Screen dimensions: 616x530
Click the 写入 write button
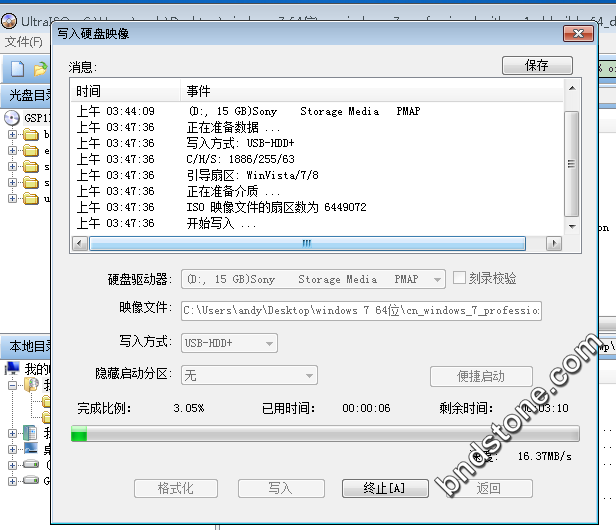pyautogui.click(x=281, y=488)
